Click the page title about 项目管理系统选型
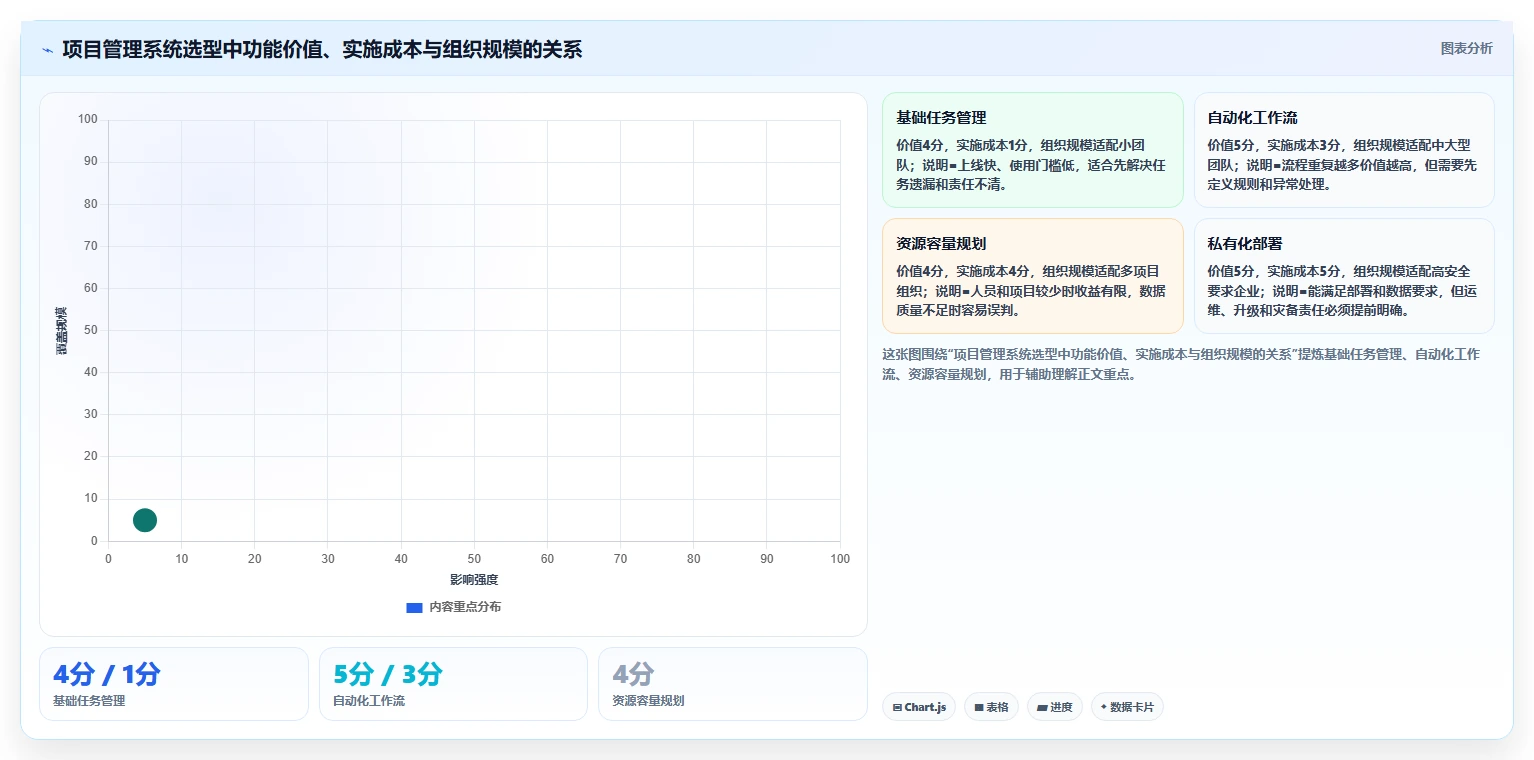This screenshot has width=1534, height=760. [x=322, y=49]
